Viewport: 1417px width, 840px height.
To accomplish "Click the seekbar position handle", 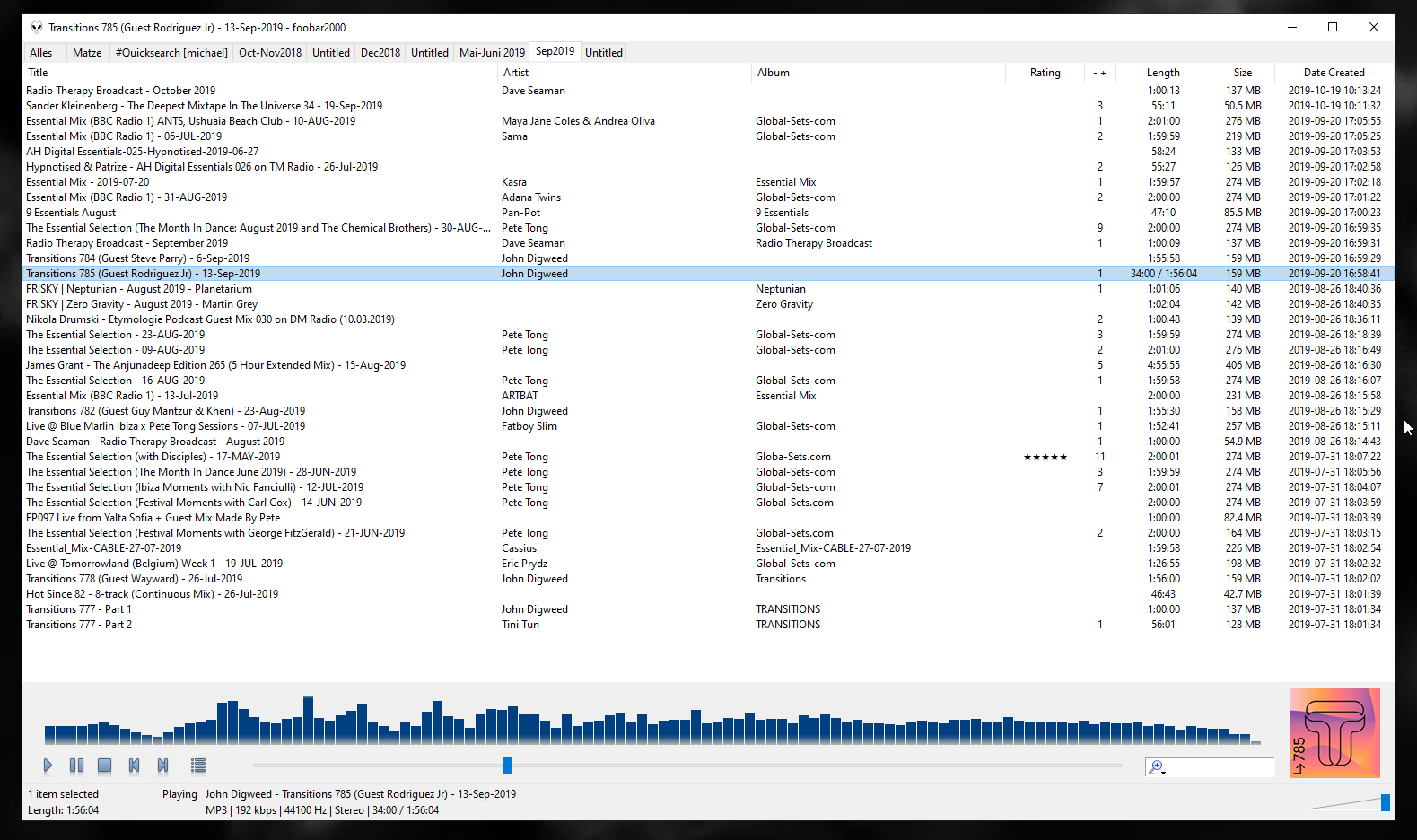I will [508, 765].
